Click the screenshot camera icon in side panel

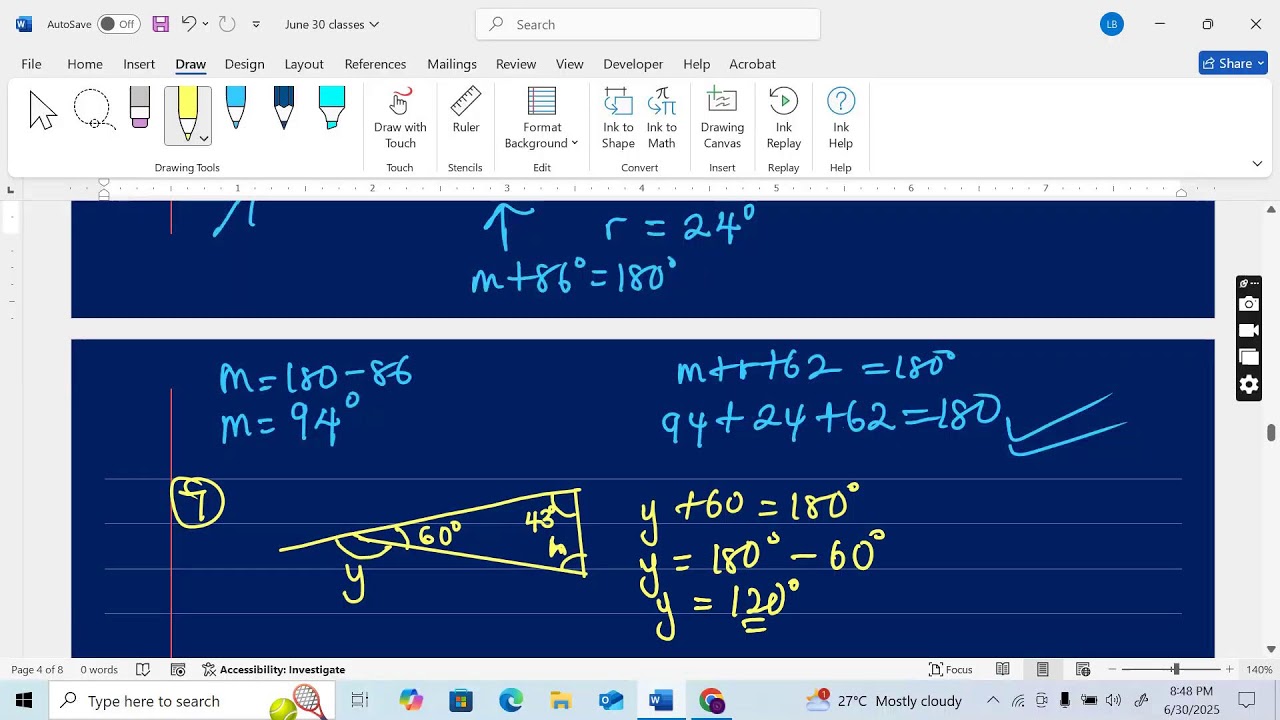[1249, 304]
